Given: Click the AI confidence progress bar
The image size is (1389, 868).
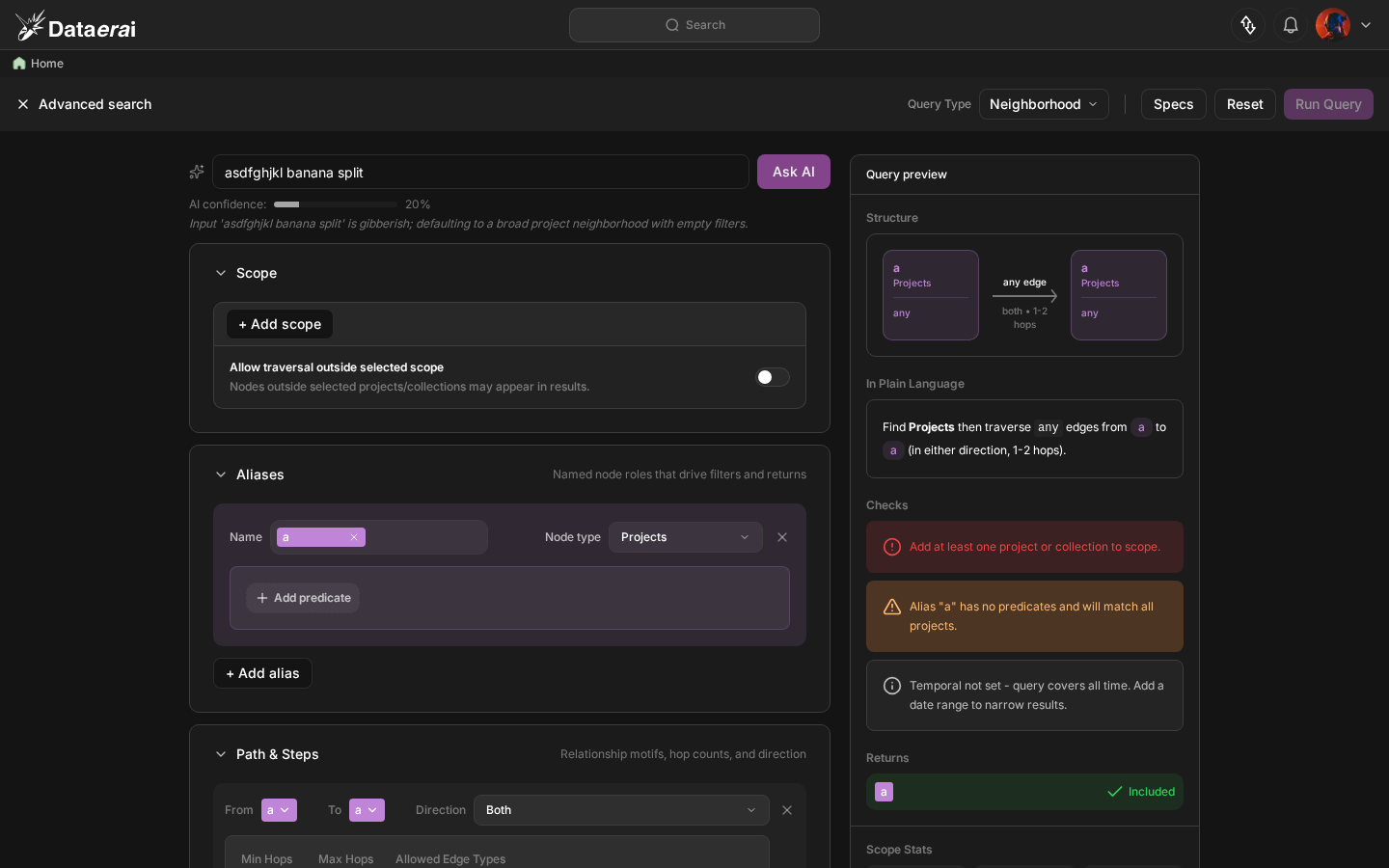Looking at the screenshot, I should (x=336, y=204).
